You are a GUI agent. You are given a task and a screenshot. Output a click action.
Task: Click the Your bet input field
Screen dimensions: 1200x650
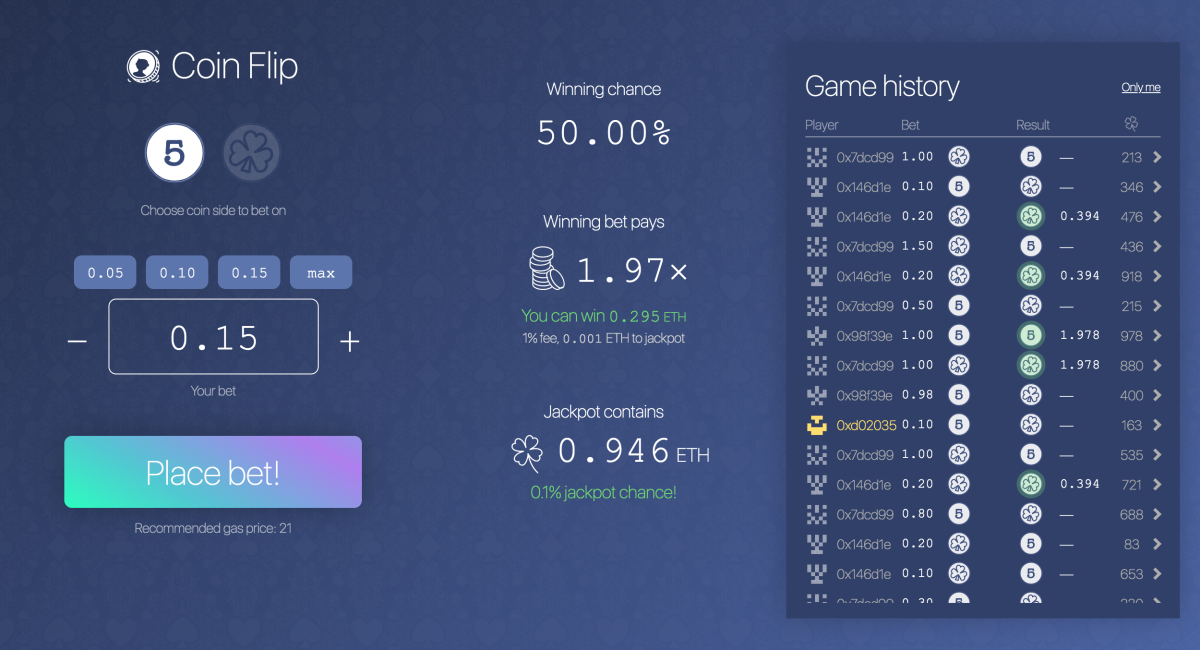tap(213, 337)
